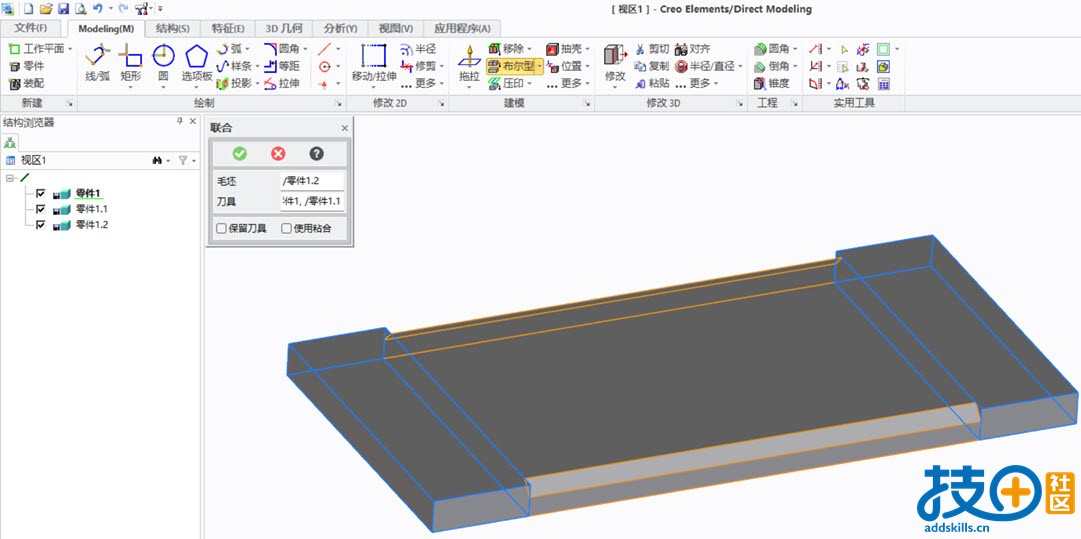Open 修改 3D group dialog launcher
This screenshot has height=539, width=1081.
coord(739,103)
